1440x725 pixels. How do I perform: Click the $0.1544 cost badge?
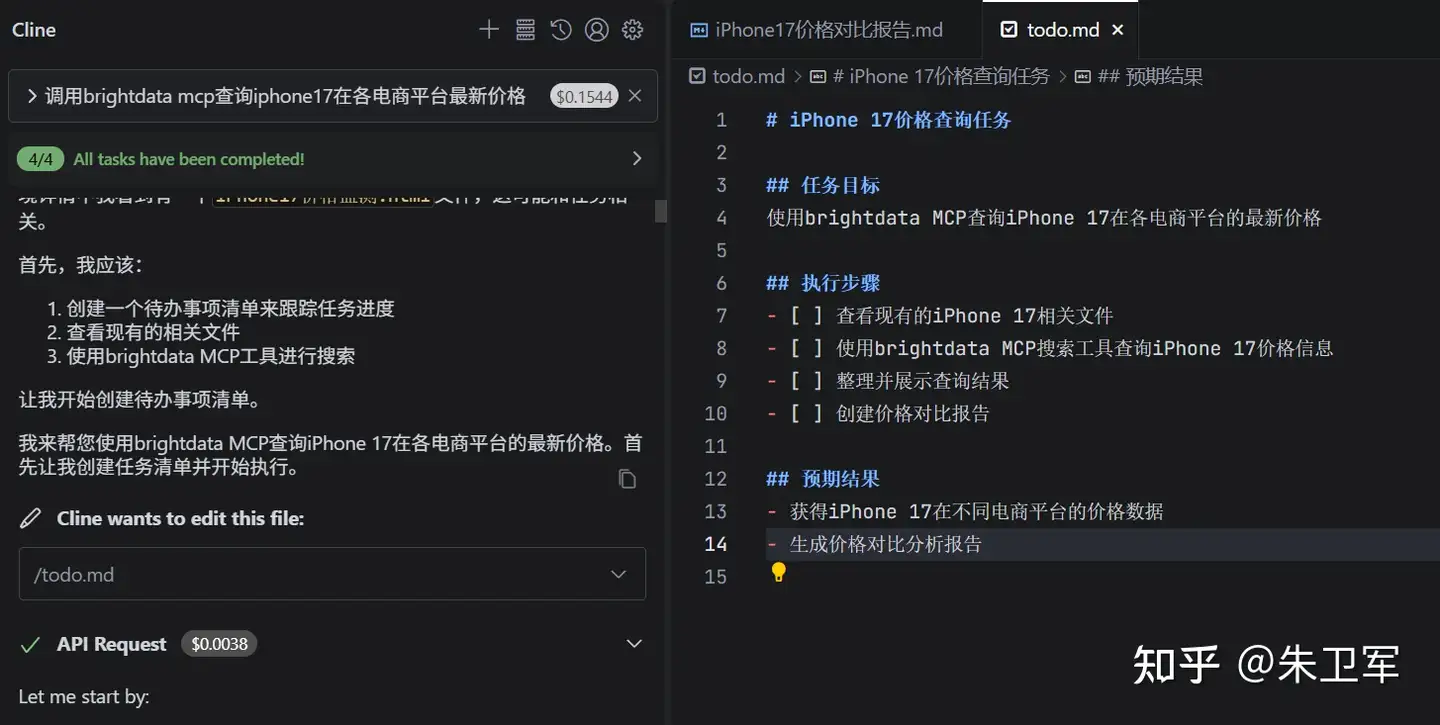(x=584, y=96)
